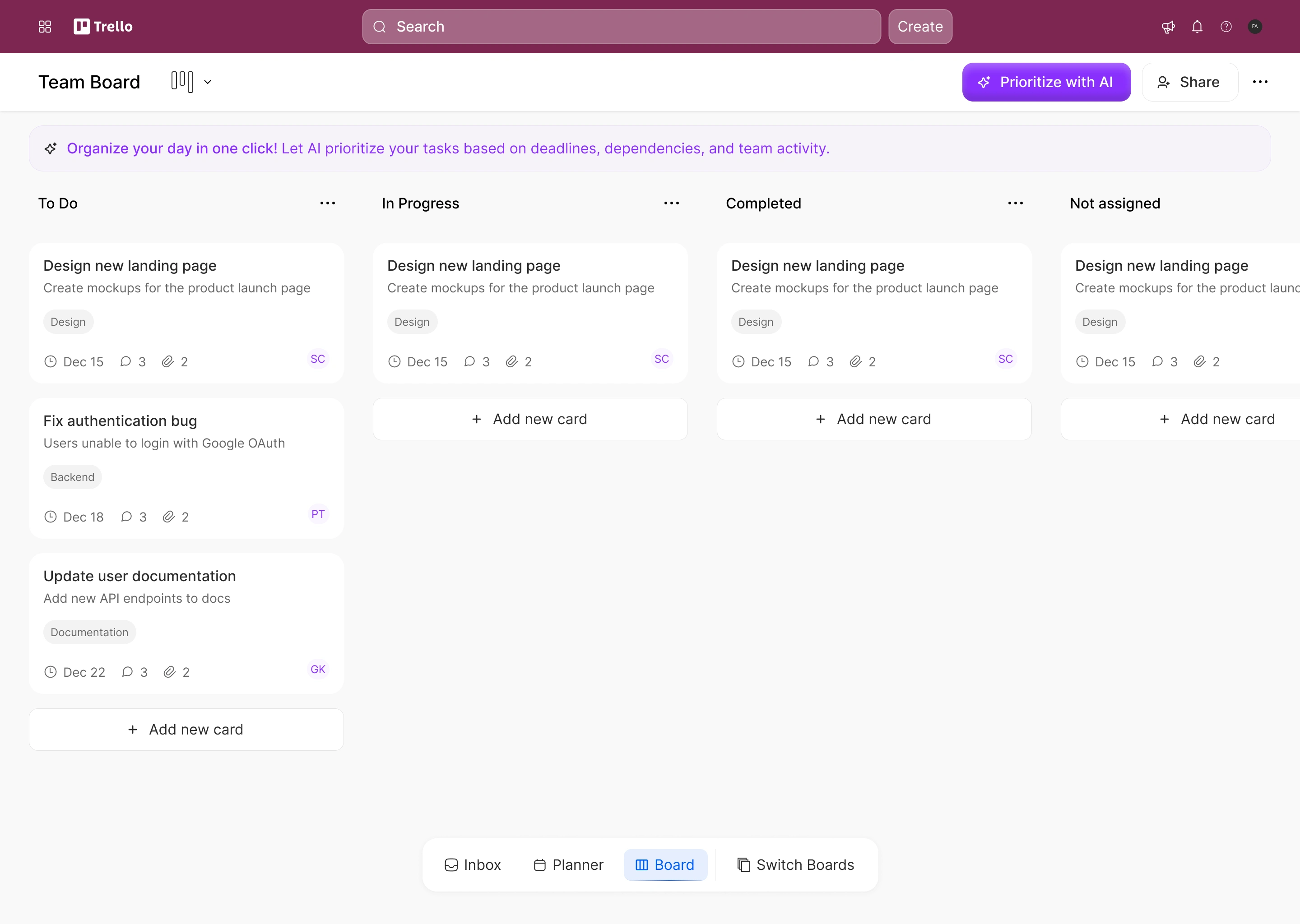Click PT avatar on Fix authentication bug card
This screenshot has height=924, width=1300.
tap(318, 514)
